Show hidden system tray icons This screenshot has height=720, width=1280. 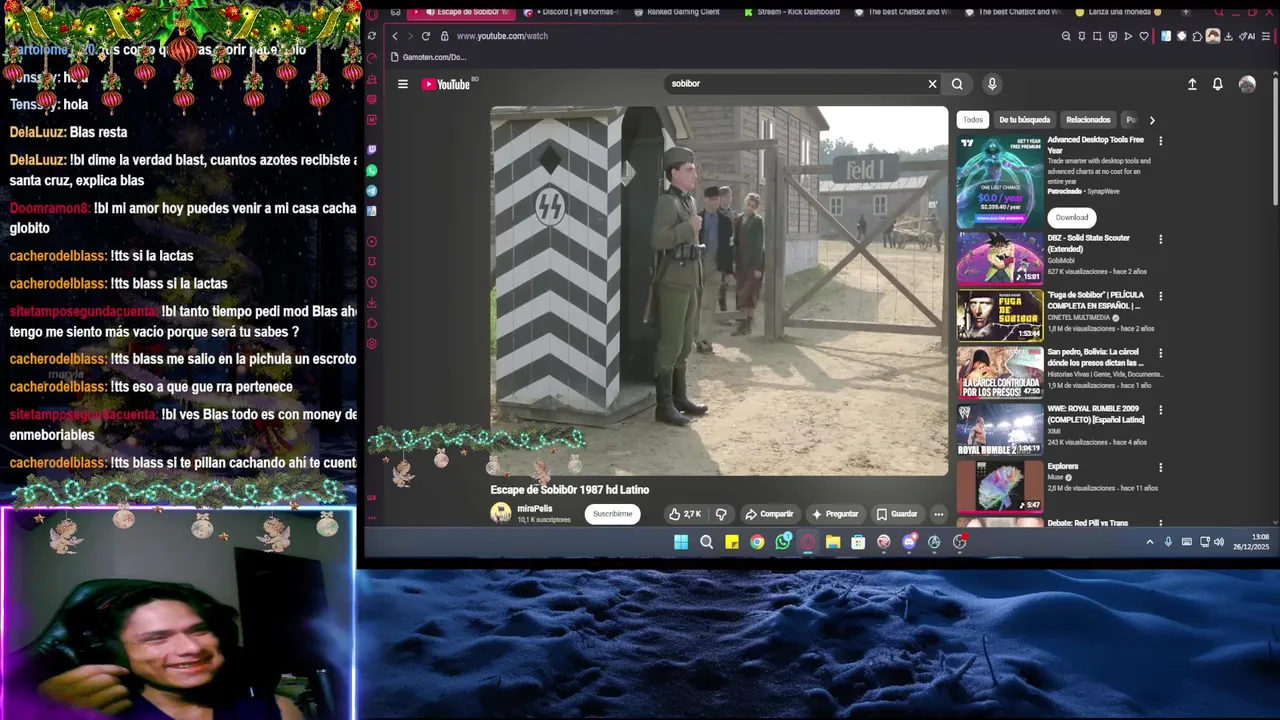[1150, 542]
